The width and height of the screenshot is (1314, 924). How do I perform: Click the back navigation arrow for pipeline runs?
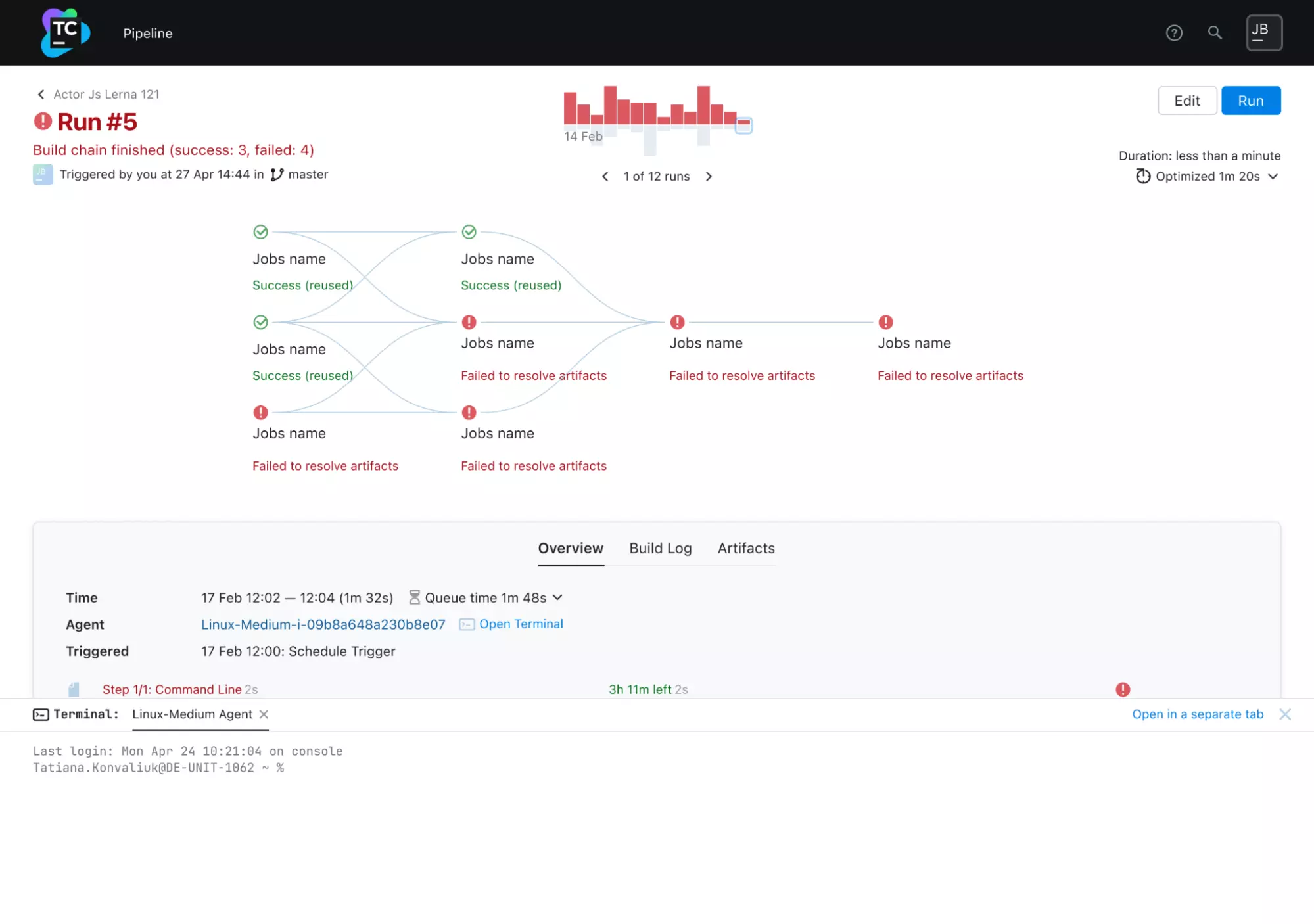605,176
